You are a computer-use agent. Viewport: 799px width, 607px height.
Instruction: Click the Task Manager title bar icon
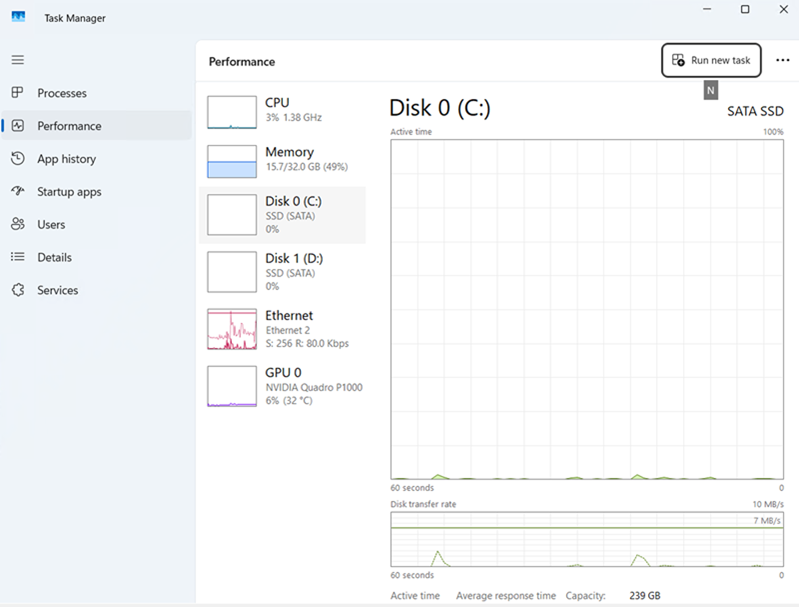click(19, 18)
